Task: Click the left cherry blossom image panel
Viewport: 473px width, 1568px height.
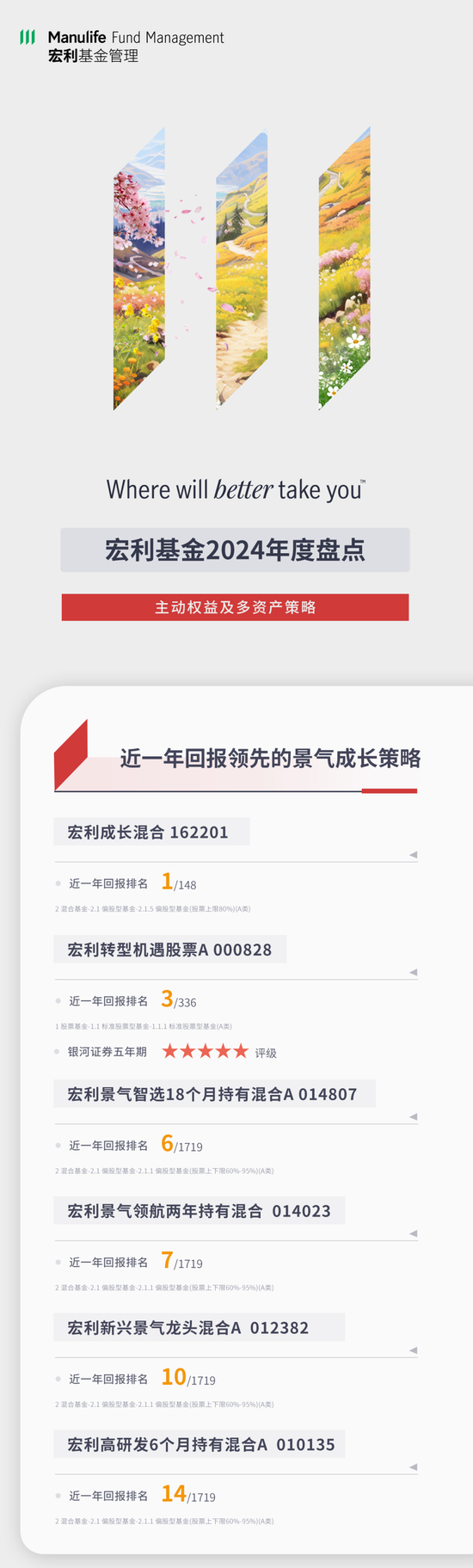Action: point(139,268)
